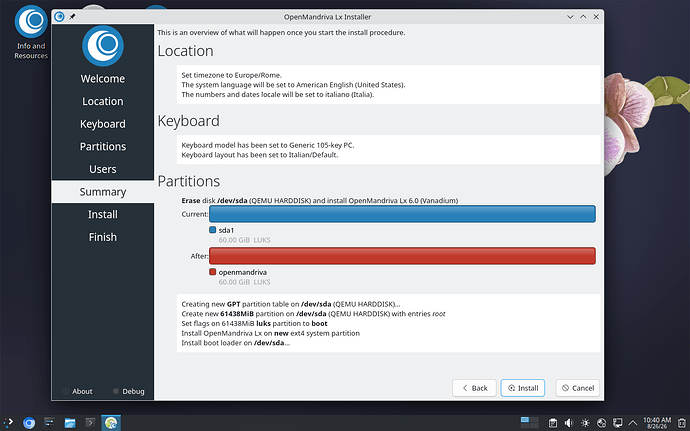Click the 'Create new 61438MiB partition' line

pyautogui.click(x=313, y=314)
